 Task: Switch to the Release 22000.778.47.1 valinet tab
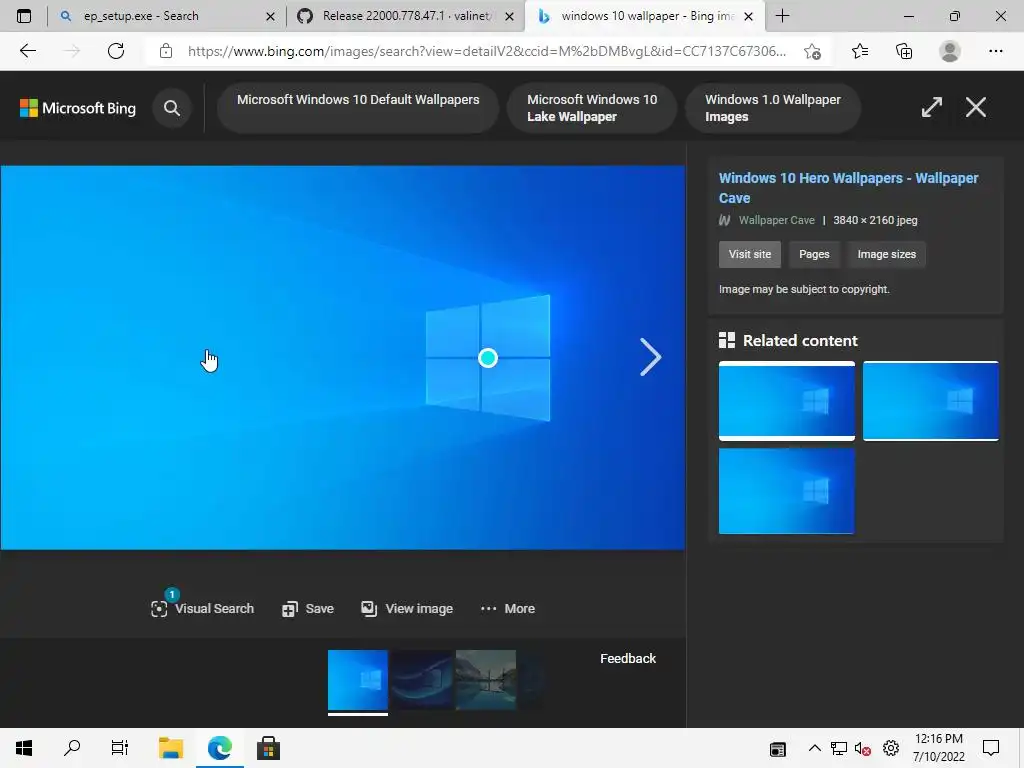click(405, 16)
